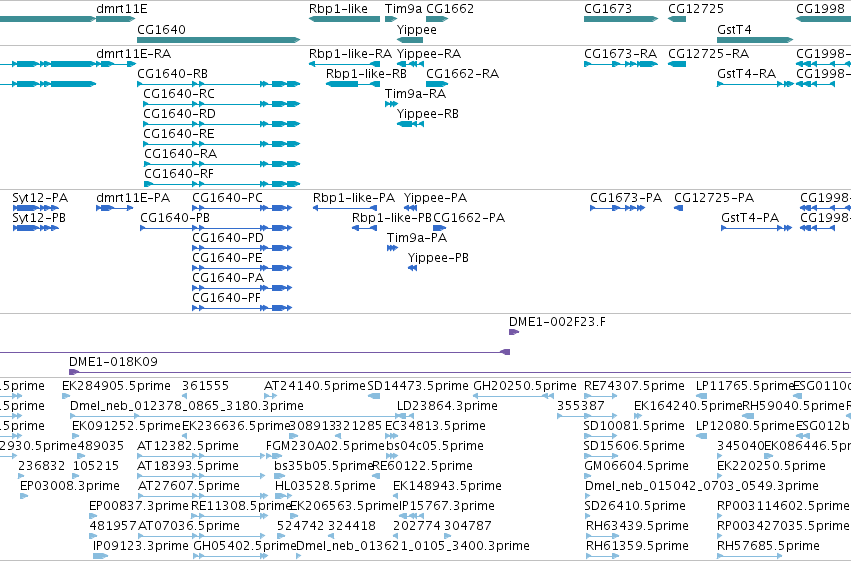
Task: Open the CG12725-RA transcript
Action: (708, 54)
